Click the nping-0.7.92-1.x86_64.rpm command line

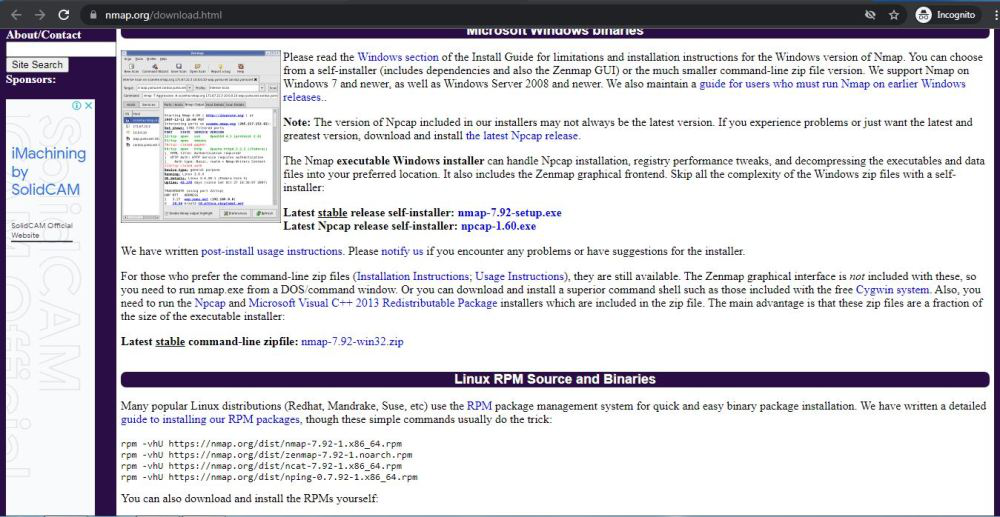[x=269, y=476]
